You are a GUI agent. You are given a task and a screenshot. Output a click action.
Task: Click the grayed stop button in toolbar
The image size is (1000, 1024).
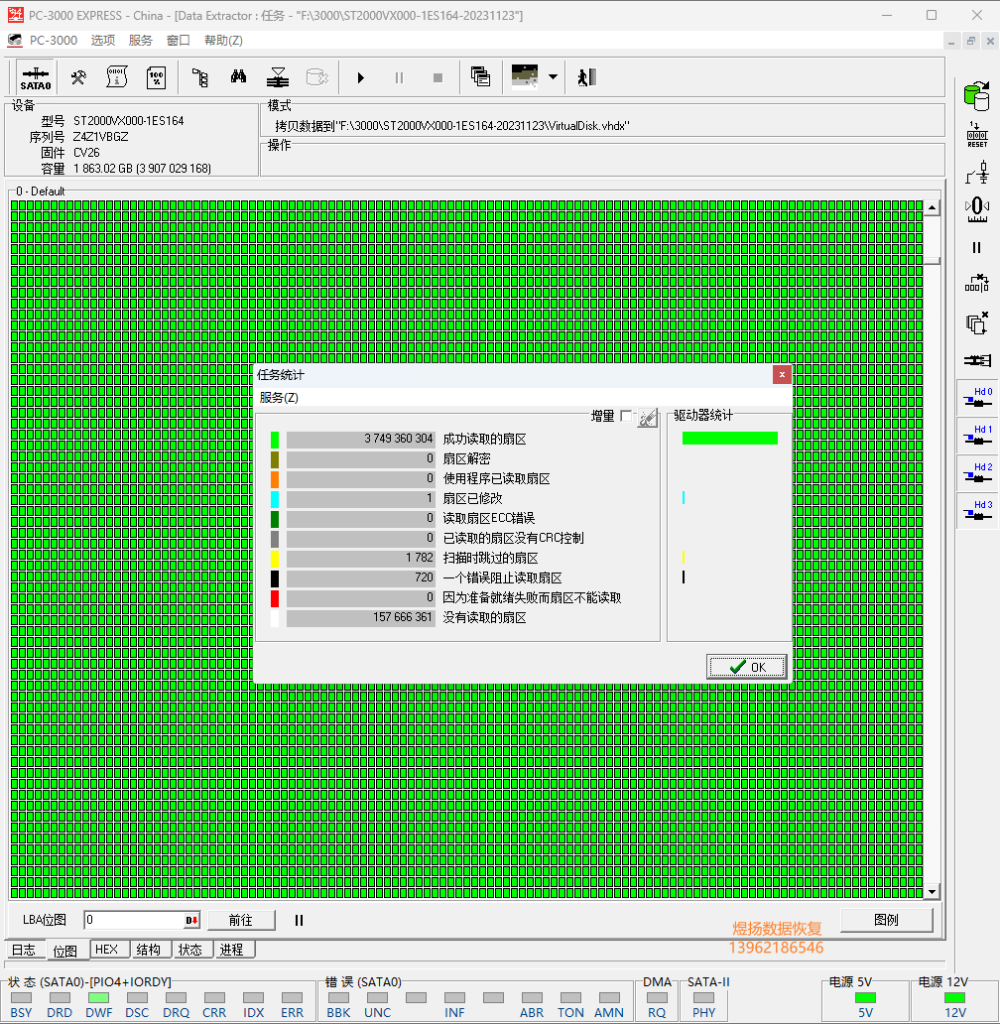click(438, 78)
